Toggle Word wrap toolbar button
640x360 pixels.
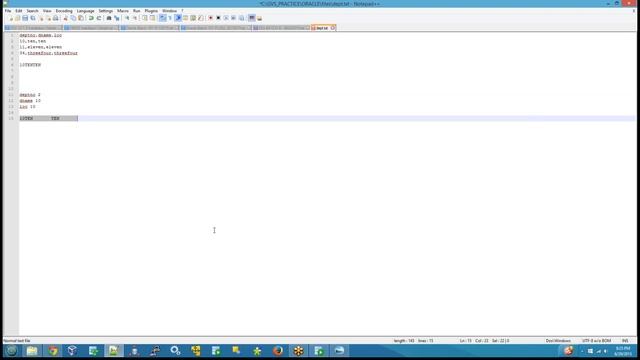[x=162, y=18]
